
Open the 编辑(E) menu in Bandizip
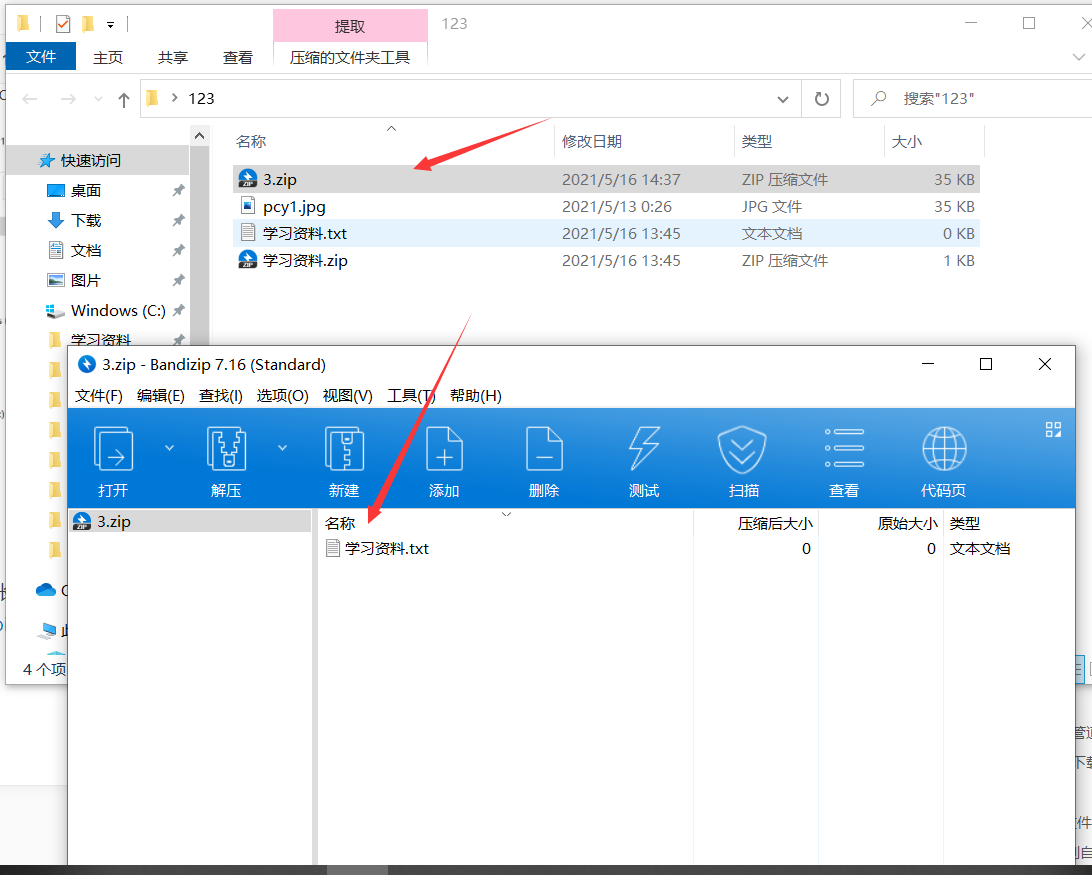(161, 396)
